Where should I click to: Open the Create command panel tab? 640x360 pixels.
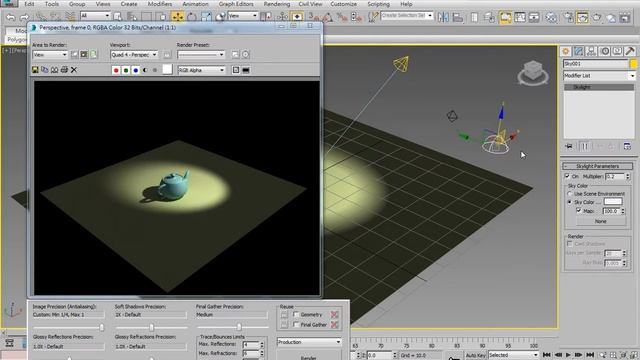(566, 51)
